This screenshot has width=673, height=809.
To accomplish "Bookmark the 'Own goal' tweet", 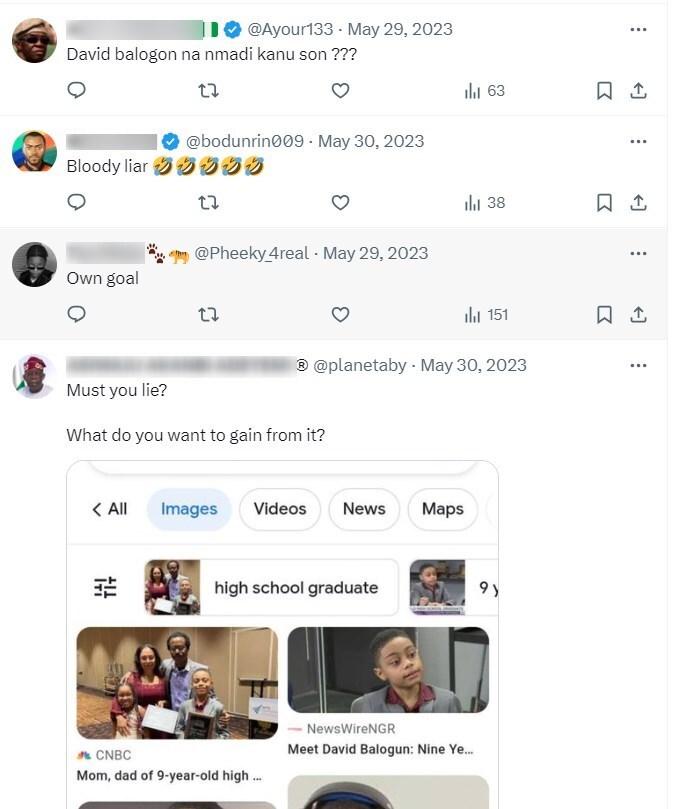I will pyautogui.click(x=604, y=315).
